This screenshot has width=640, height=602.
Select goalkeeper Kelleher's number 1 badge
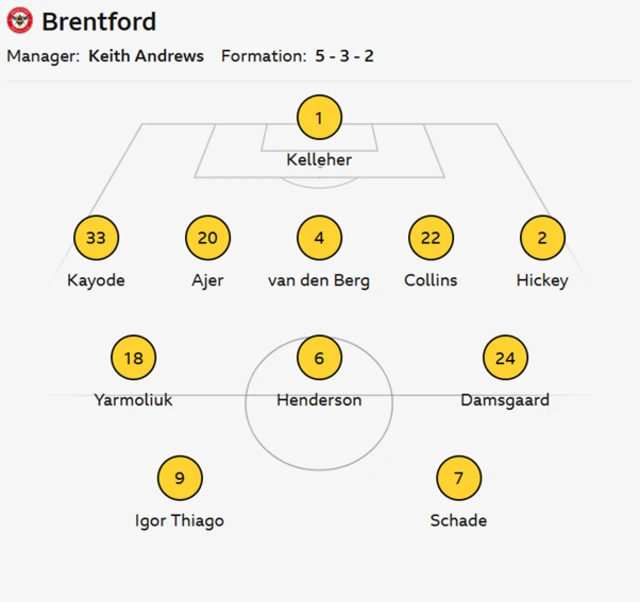319,118
